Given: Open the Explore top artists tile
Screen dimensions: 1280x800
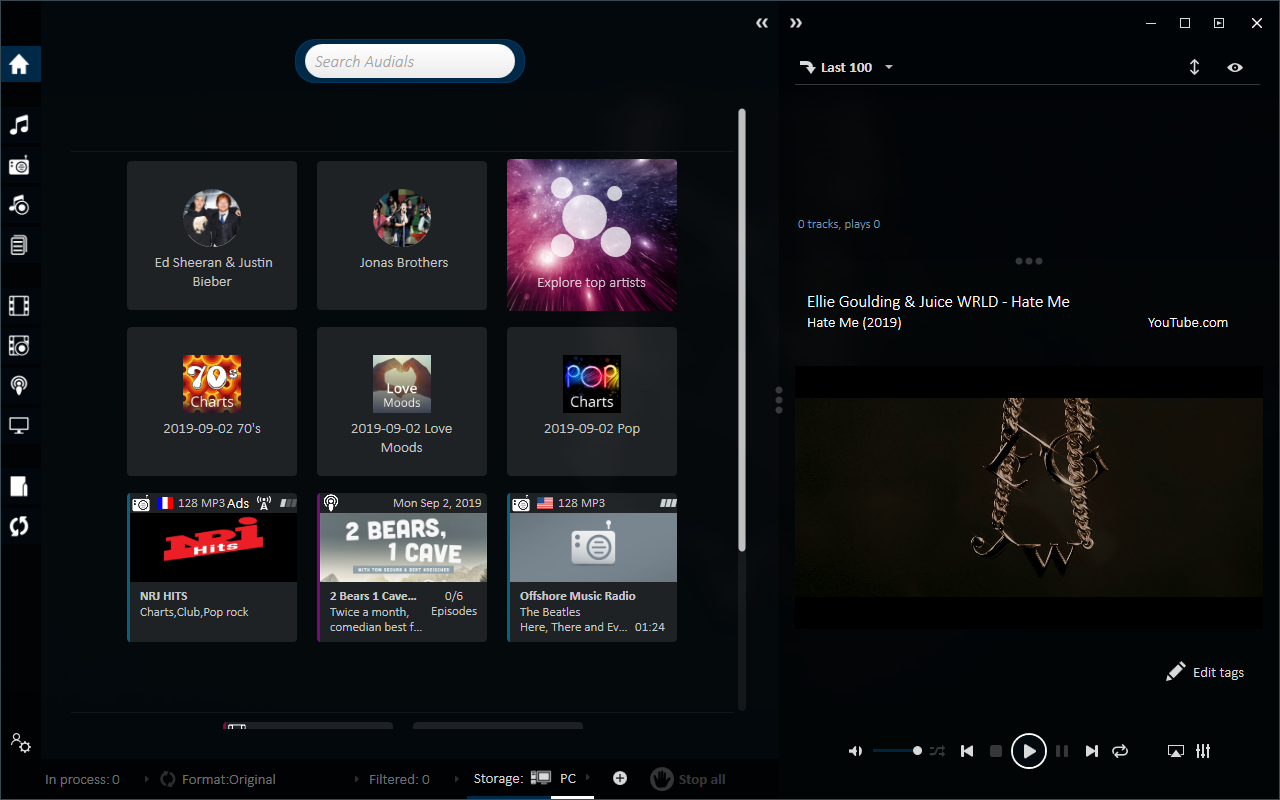Looking at the screenshot, I should coord(592,235).
